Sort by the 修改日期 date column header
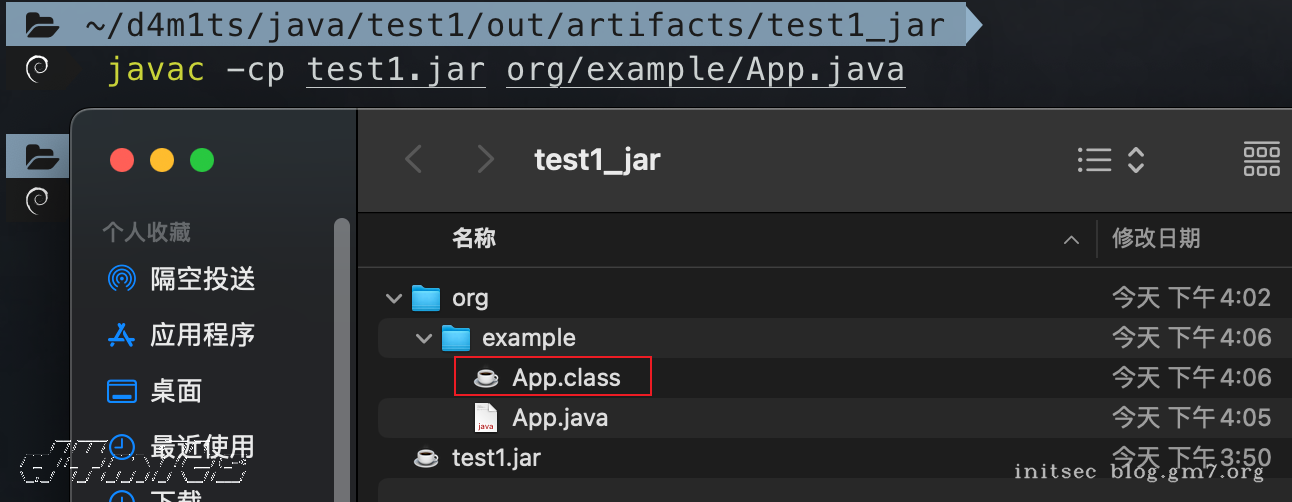 pos(1156,239)
